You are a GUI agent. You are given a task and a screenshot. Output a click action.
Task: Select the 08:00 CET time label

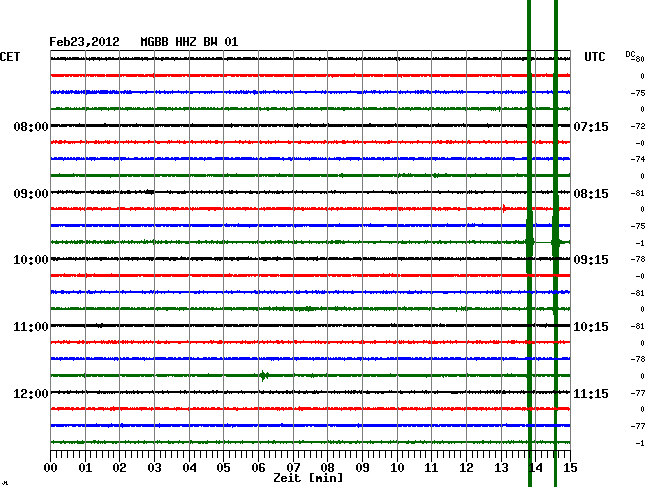point(31,126)
